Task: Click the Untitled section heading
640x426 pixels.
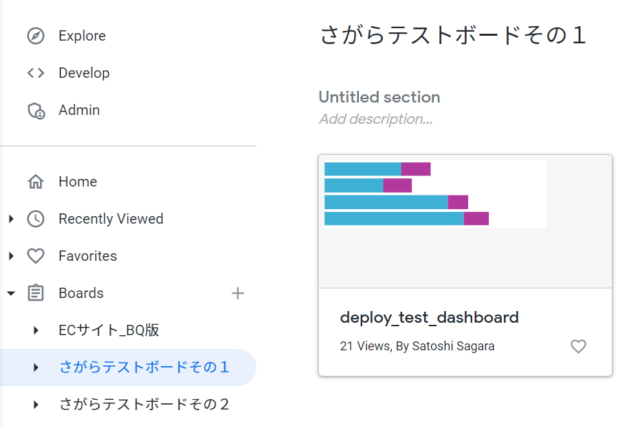Action: point(379,97)
